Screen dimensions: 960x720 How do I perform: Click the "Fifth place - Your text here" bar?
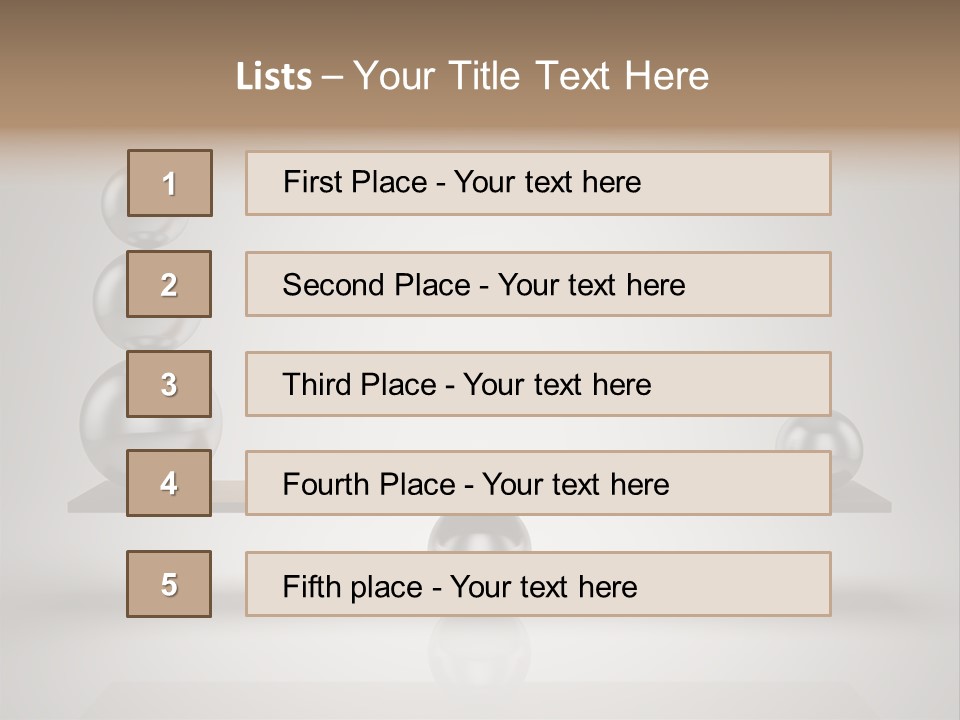538,584
